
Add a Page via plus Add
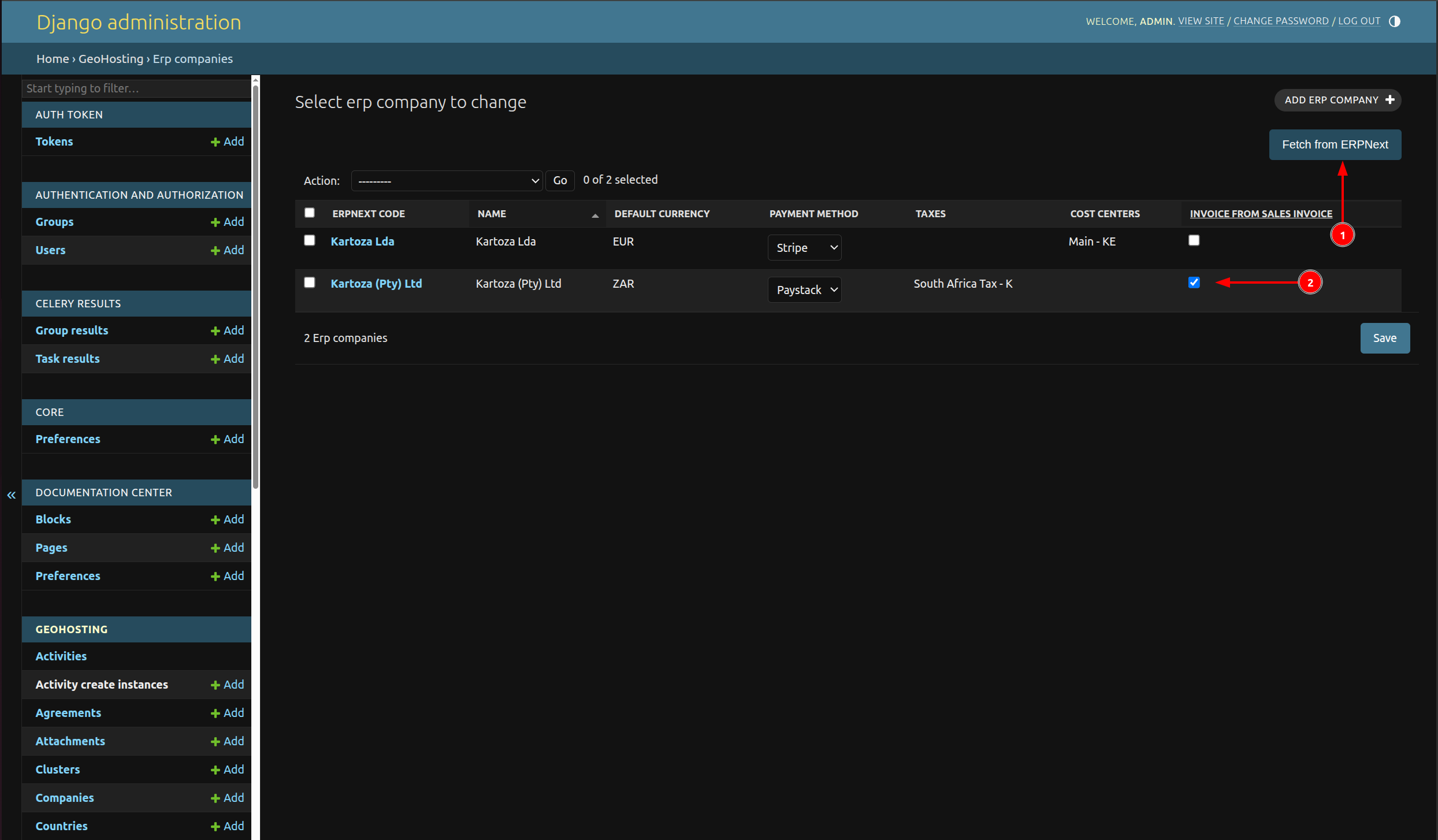228,548
